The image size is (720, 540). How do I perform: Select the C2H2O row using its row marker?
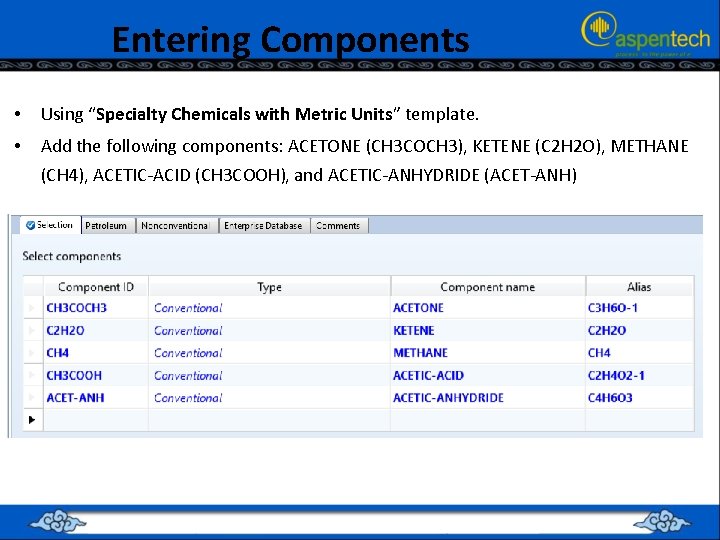click(x=33, y=330)
